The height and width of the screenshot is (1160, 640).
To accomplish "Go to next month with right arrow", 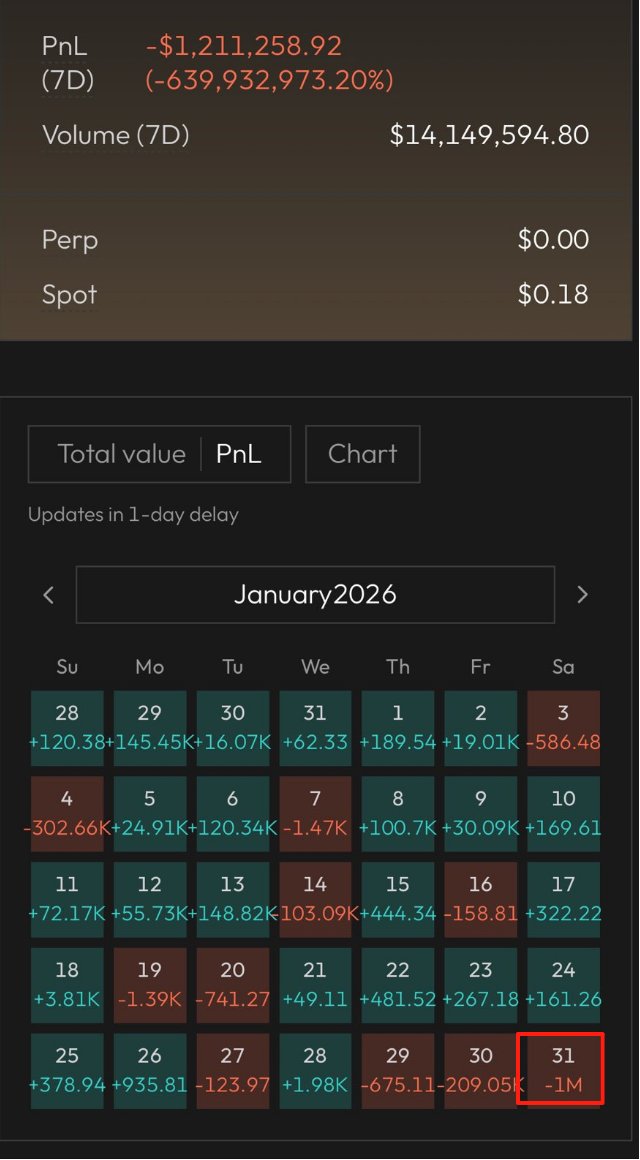I will click(x=583, y=595).
